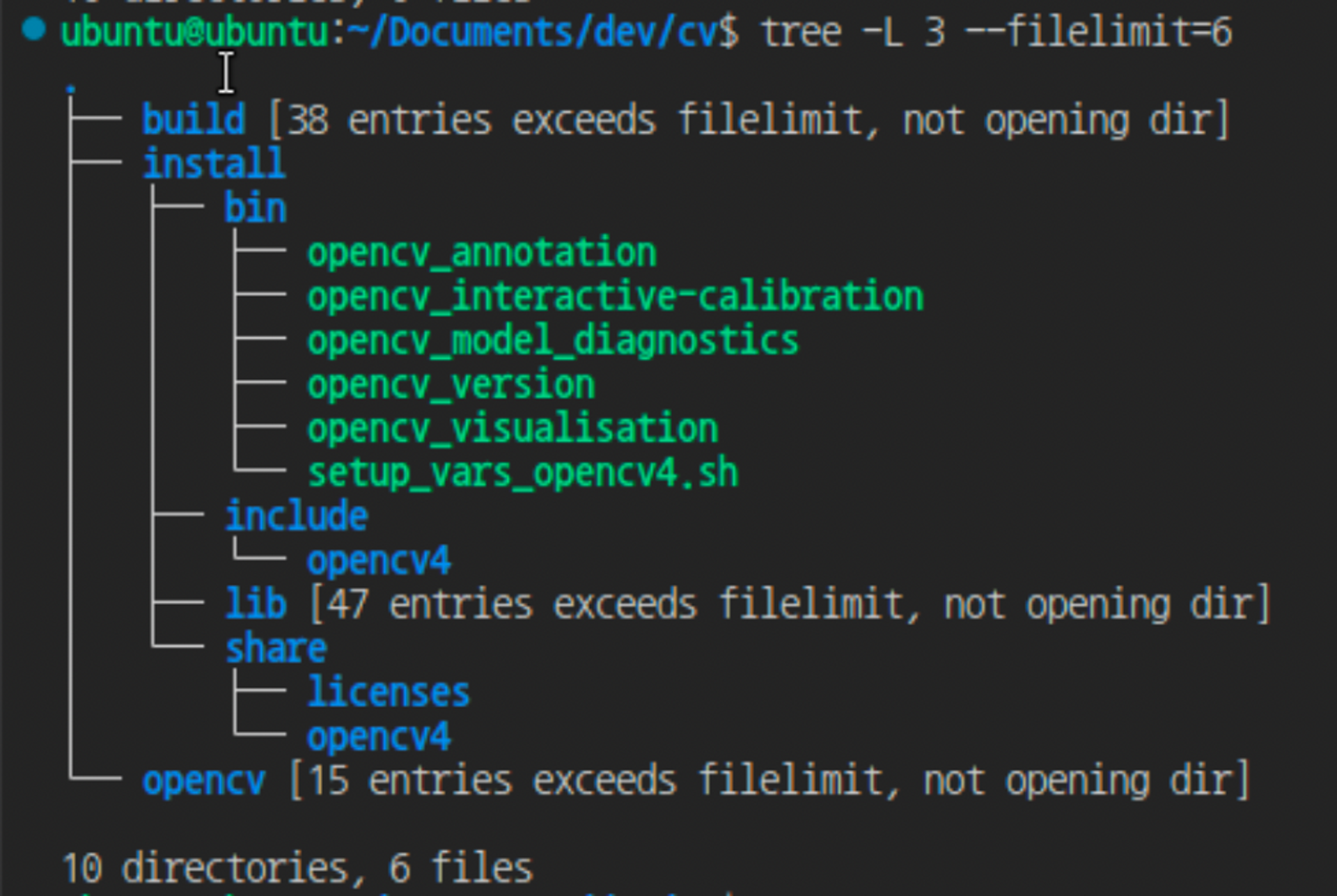This screenshot has width=1337, height=896.
Task: Click the build directory name
Action: click(193, 120)
